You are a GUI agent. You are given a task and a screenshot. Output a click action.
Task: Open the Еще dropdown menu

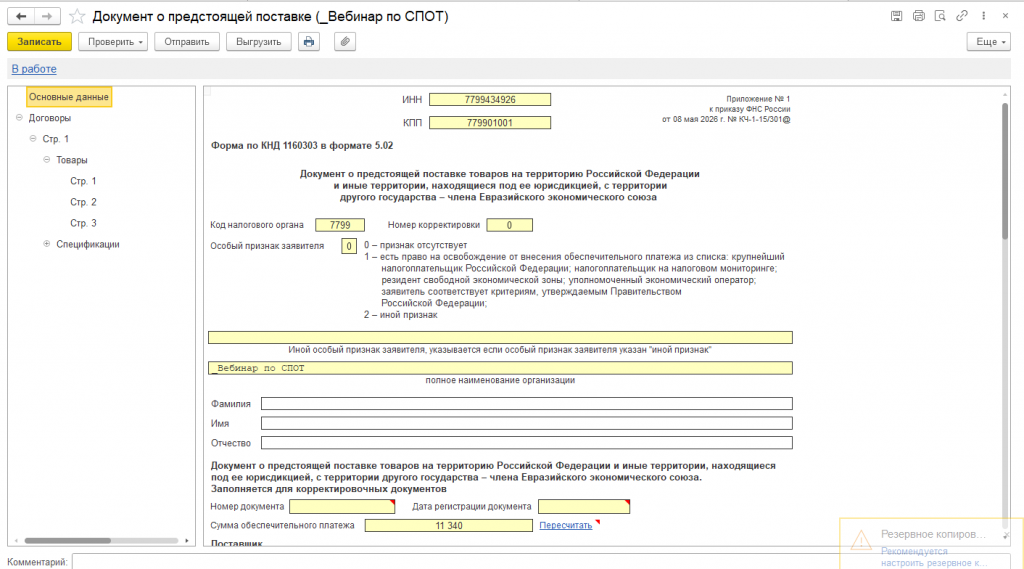coord(989,42)
